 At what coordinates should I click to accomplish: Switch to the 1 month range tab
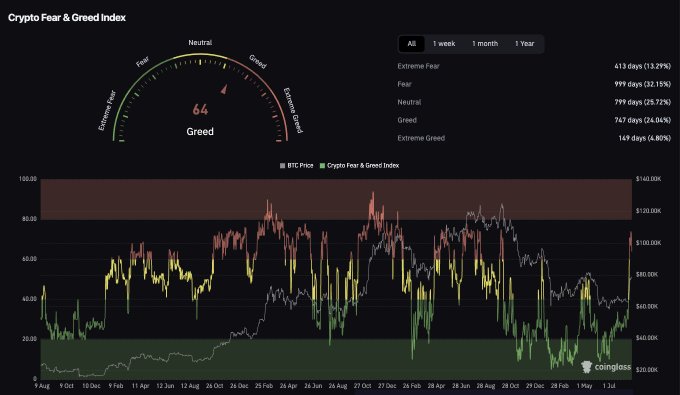[485, 44]
